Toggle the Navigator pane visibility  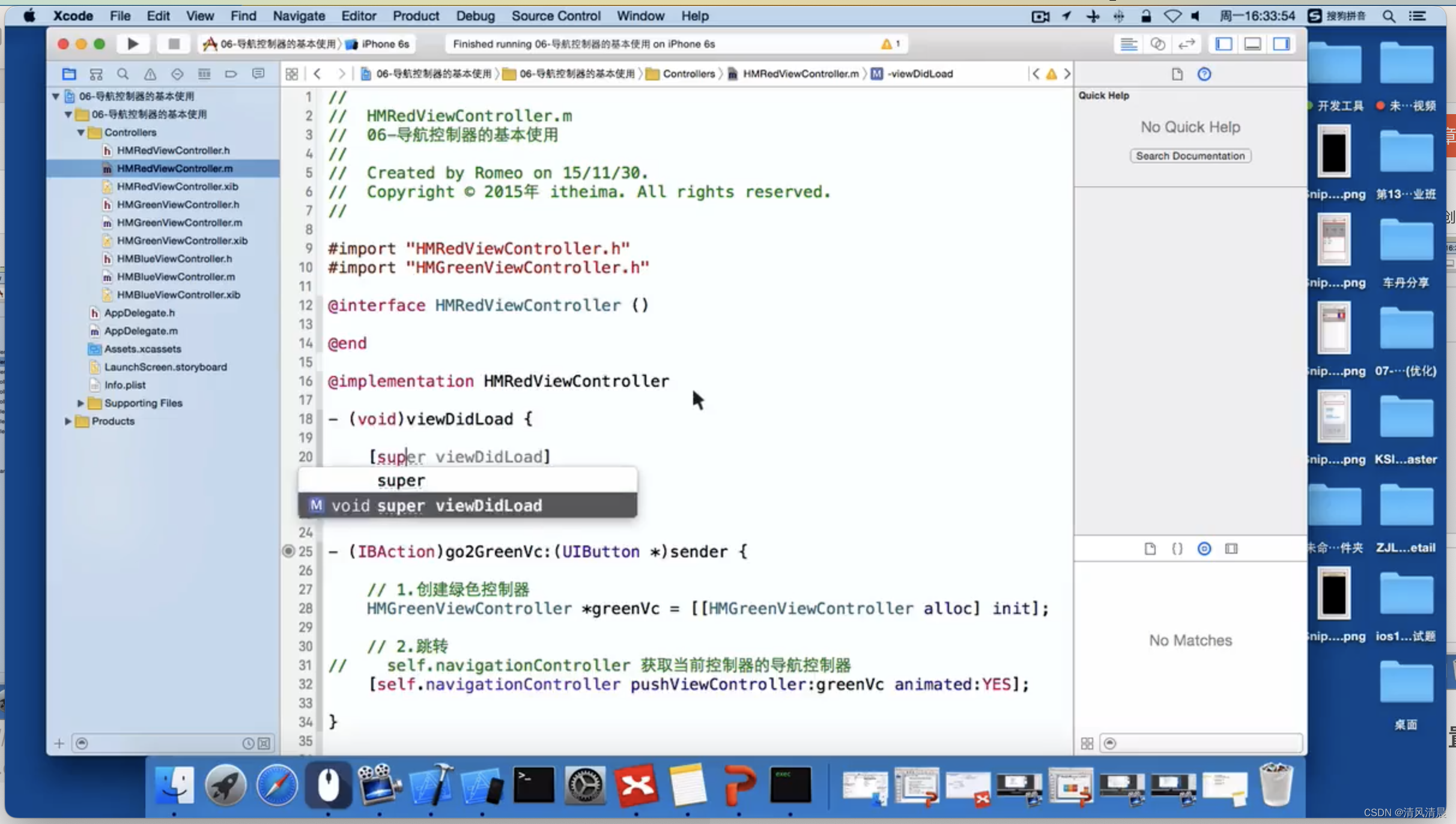click(1224, 44)
